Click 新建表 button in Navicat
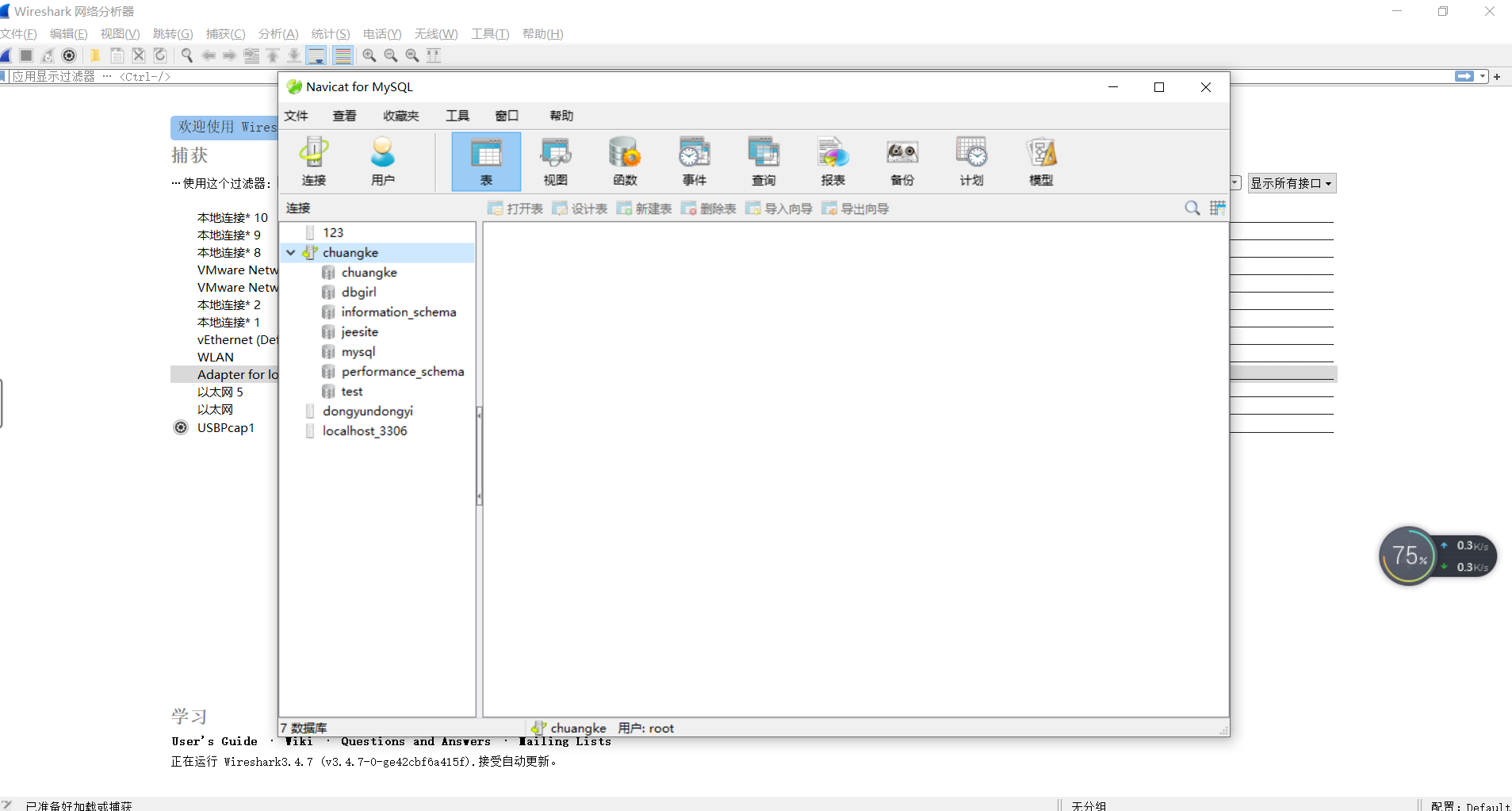Image resolution: width=1512 pixels, height=811 pixels. coord(644,208)
